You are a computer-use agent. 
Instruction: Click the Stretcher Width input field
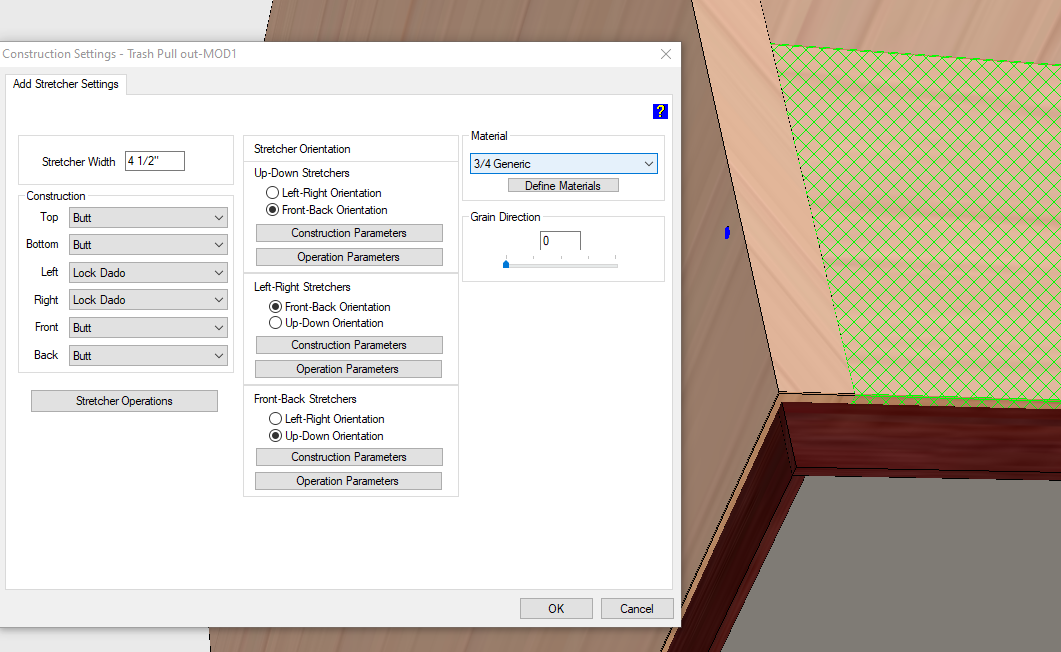click(155, 162)
